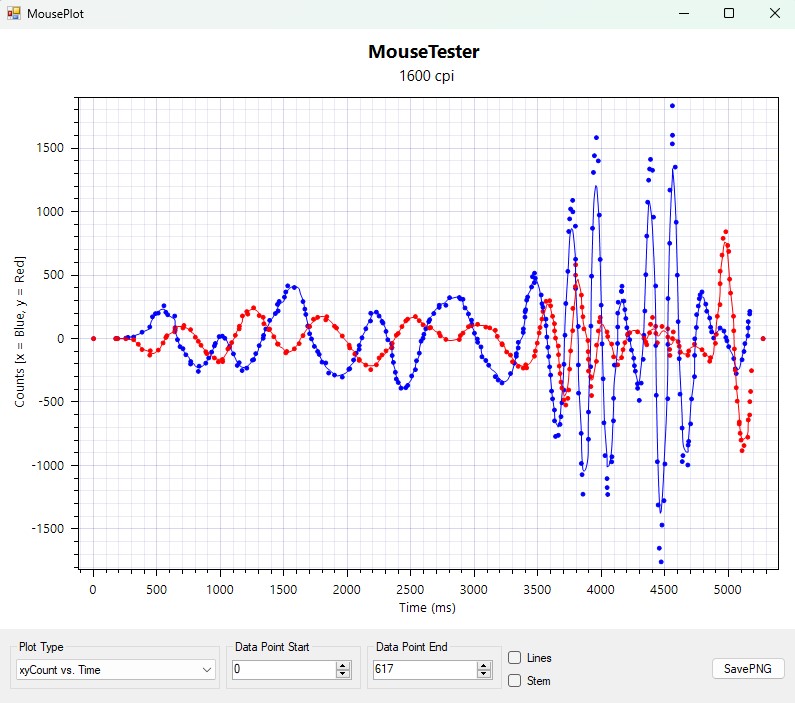
Task: Click the red data point at 0 ms
Action: 93,338
